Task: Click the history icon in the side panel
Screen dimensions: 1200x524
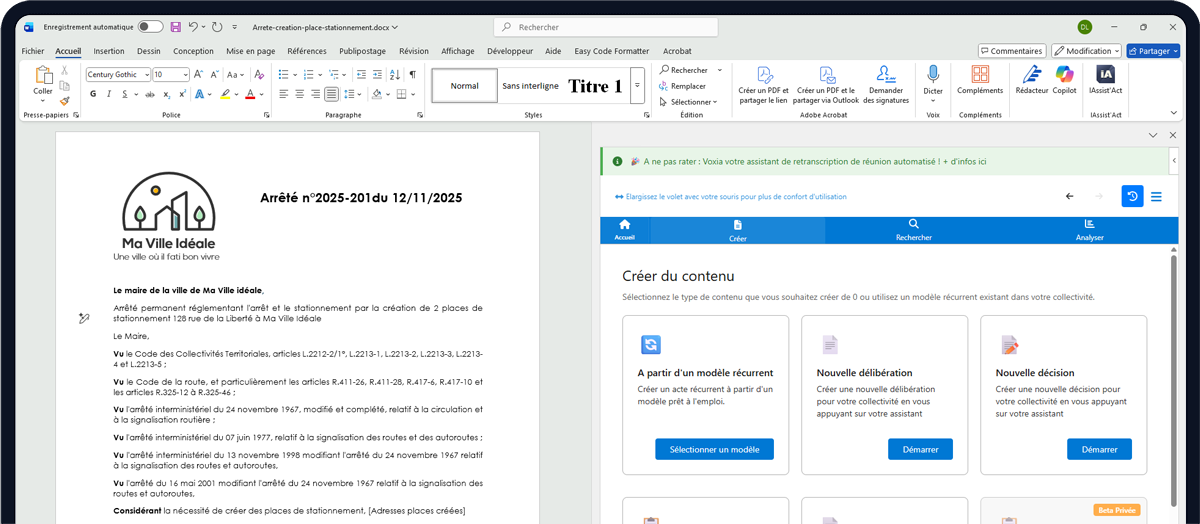Action: (x=1132, y=197)
